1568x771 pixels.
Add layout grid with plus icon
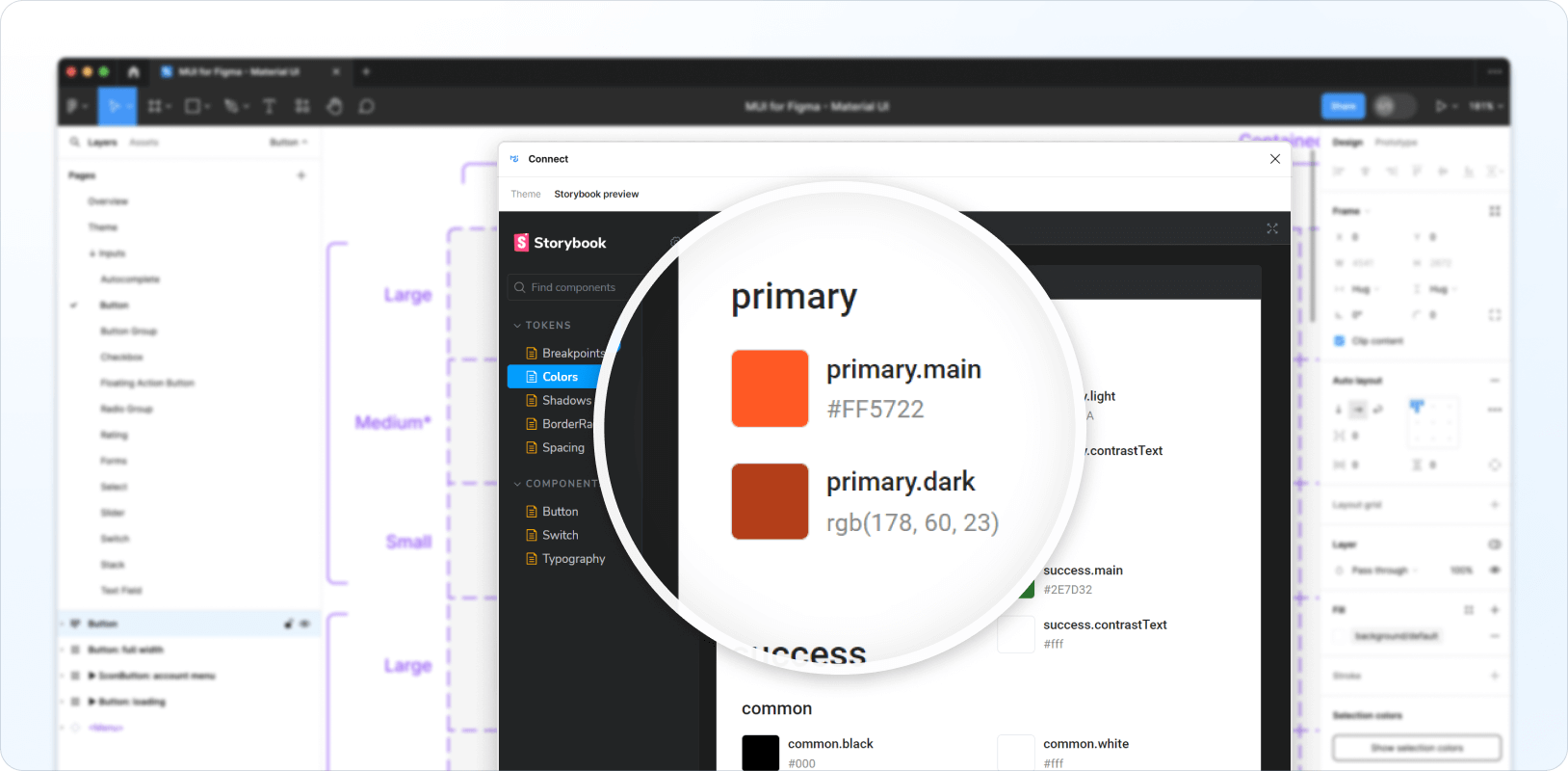1495,505
